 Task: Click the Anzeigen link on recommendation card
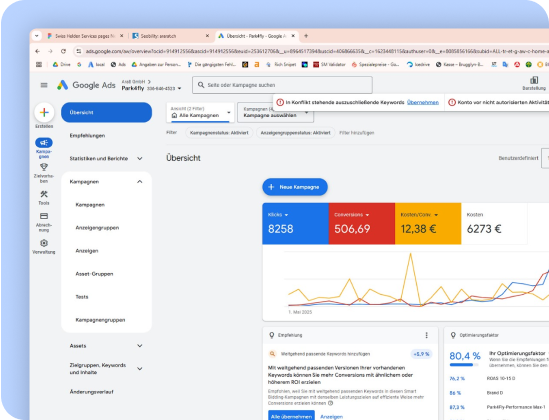(x=331, y=416)
